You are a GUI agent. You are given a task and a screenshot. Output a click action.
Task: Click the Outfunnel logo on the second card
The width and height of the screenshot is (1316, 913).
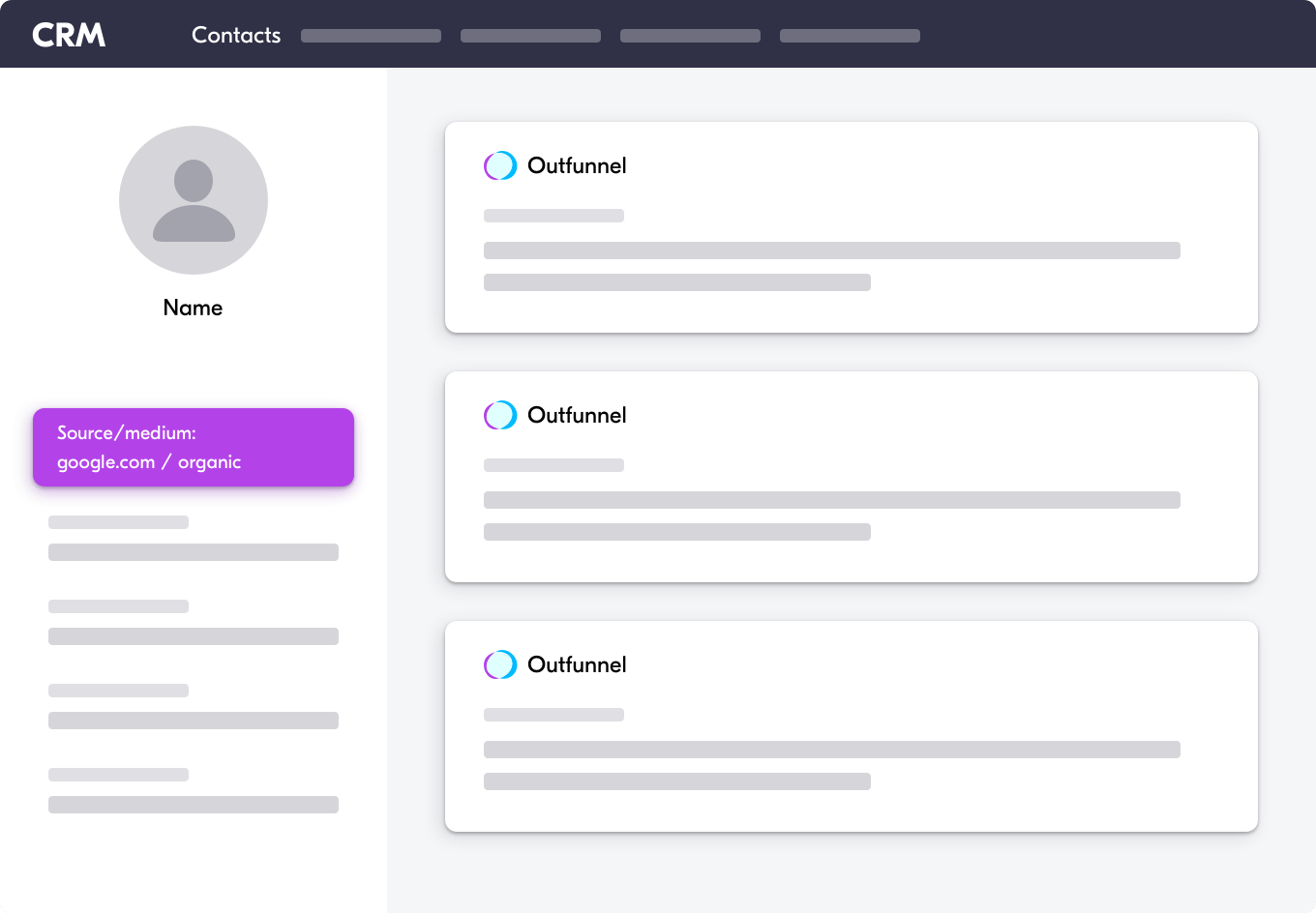(499, 415)
